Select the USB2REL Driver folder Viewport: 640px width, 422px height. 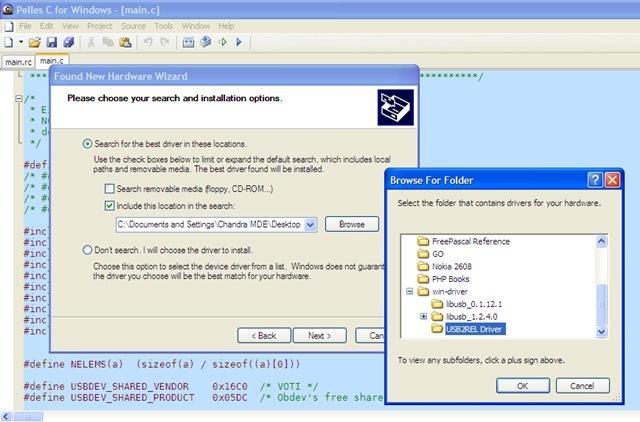[475, 329]
